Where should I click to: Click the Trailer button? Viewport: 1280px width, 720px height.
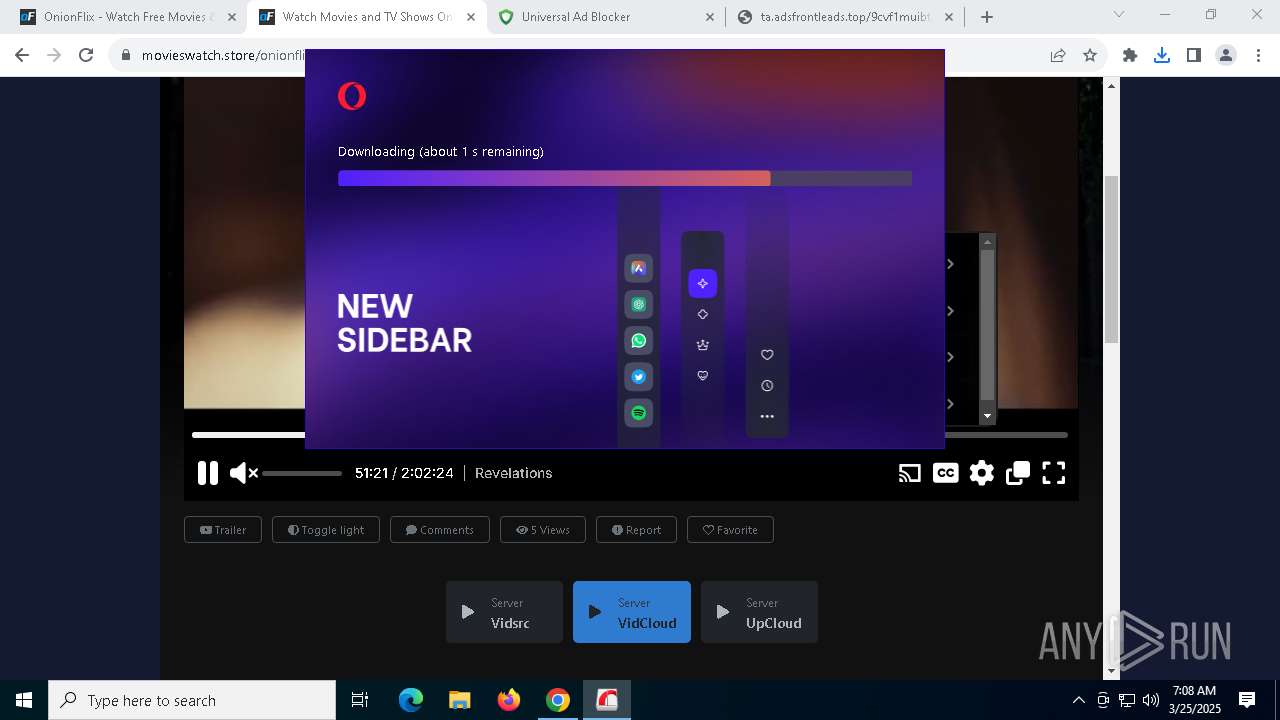[x=223, y=530]
